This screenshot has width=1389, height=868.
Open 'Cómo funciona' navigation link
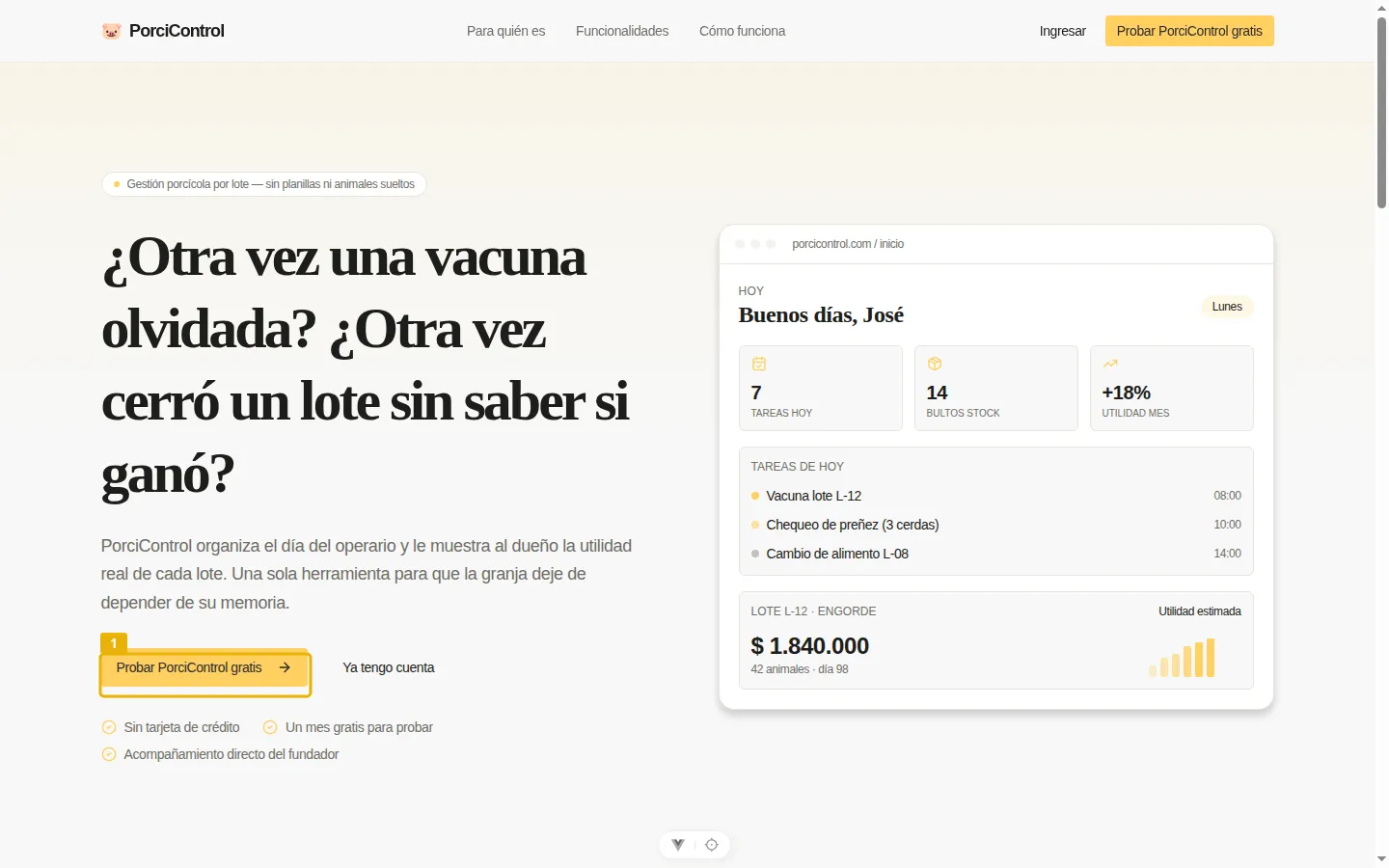point(742,31)
